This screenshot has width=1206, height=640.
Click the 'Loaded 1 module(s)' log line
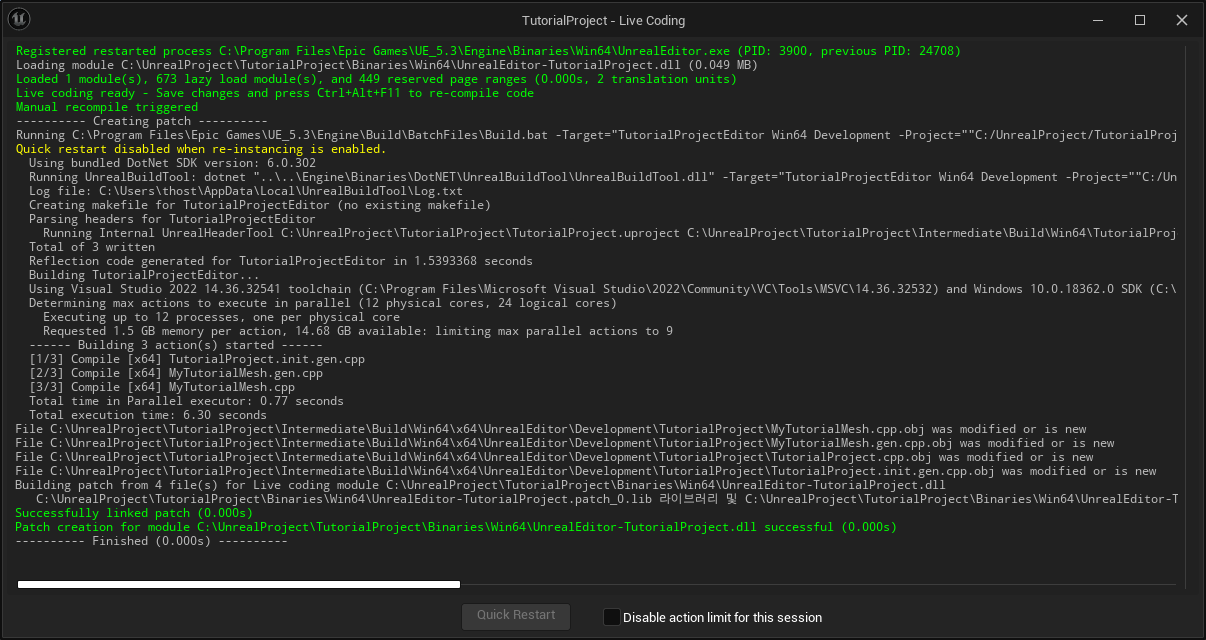[376, 79]
